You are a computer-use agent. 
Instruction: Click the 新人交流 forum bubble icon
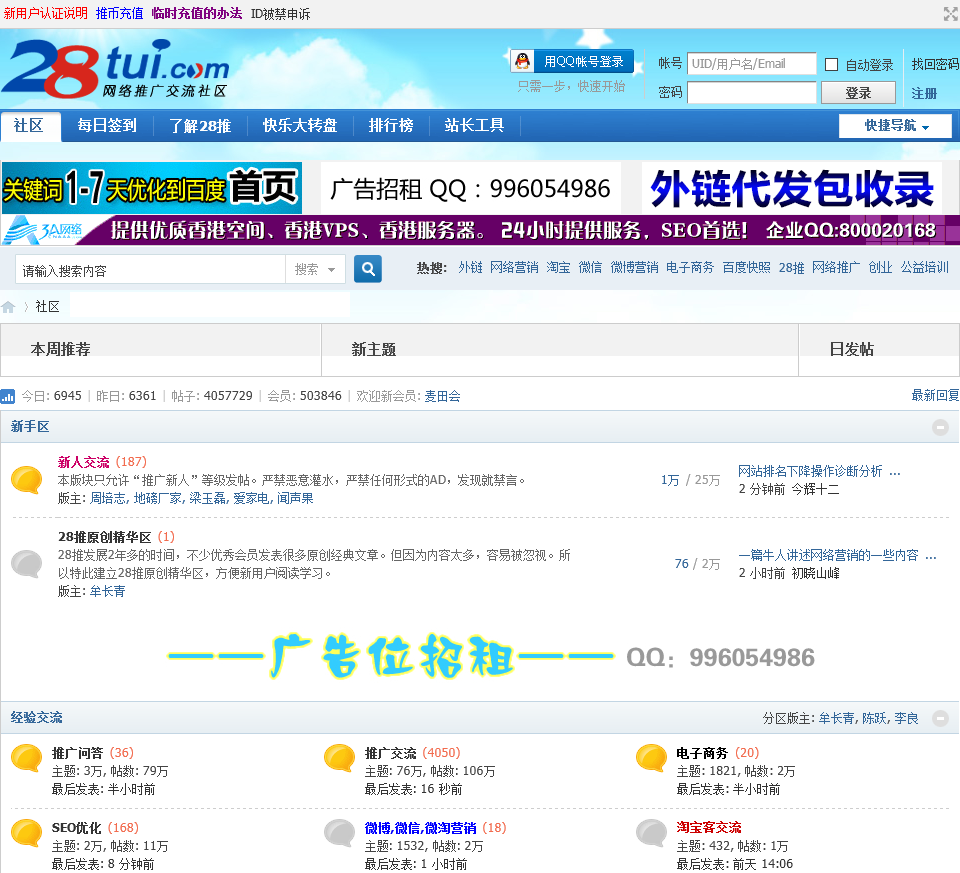pyautogui.click(x=27, y=479)
